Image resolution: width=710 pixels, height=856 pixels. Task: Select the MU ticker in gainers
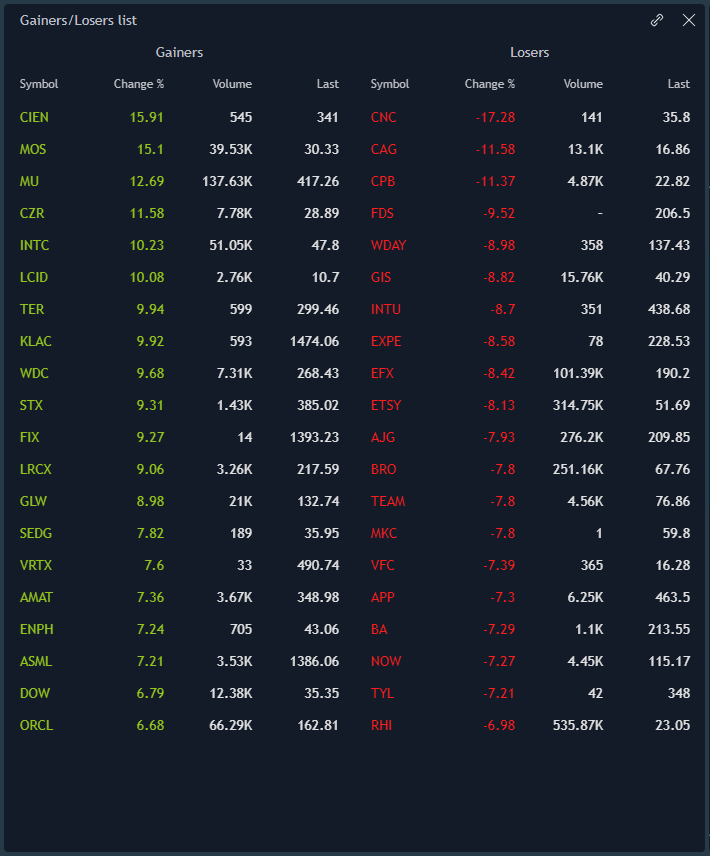29,181
